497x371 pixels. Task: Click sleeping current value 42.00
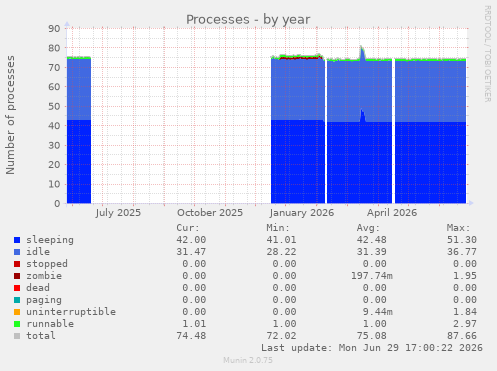click(191, 240)
